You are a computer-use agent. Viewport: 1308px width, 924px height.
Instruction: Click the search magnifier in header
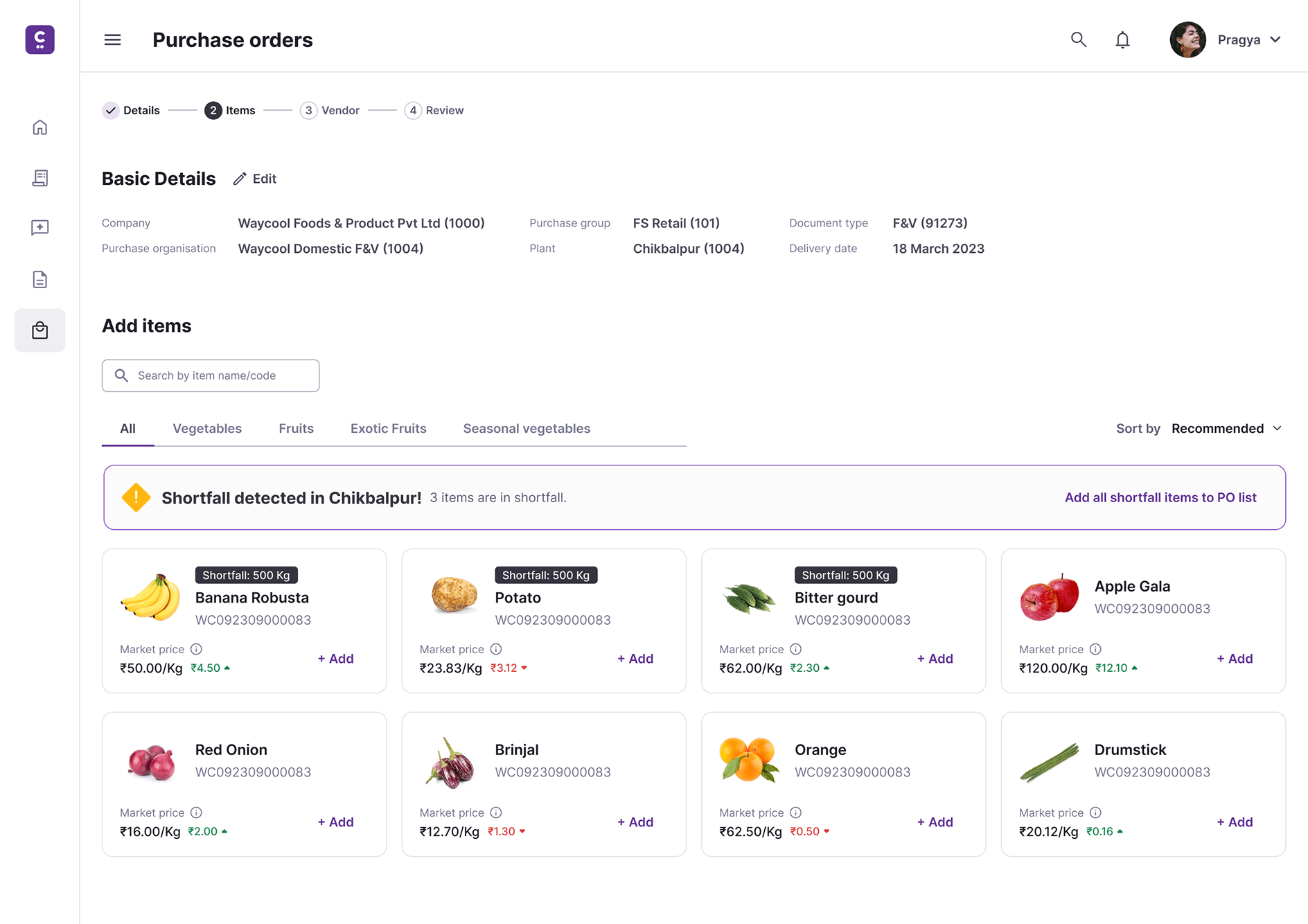click(1078, 39)
